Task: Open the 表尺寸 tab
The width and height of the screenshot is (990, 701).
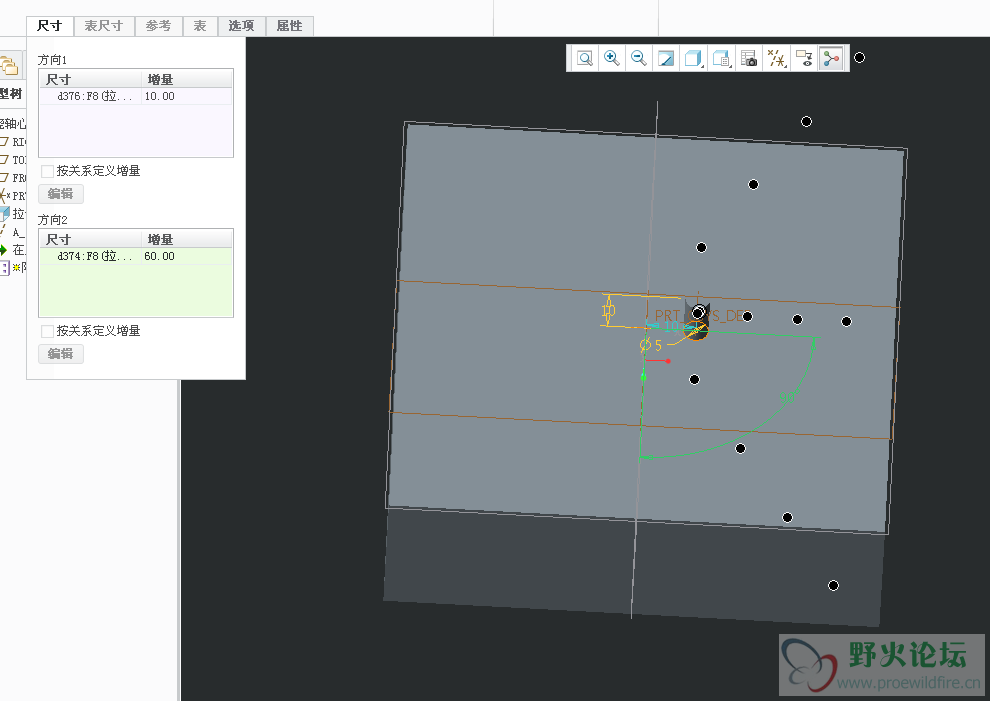Action: coord(104,26)
